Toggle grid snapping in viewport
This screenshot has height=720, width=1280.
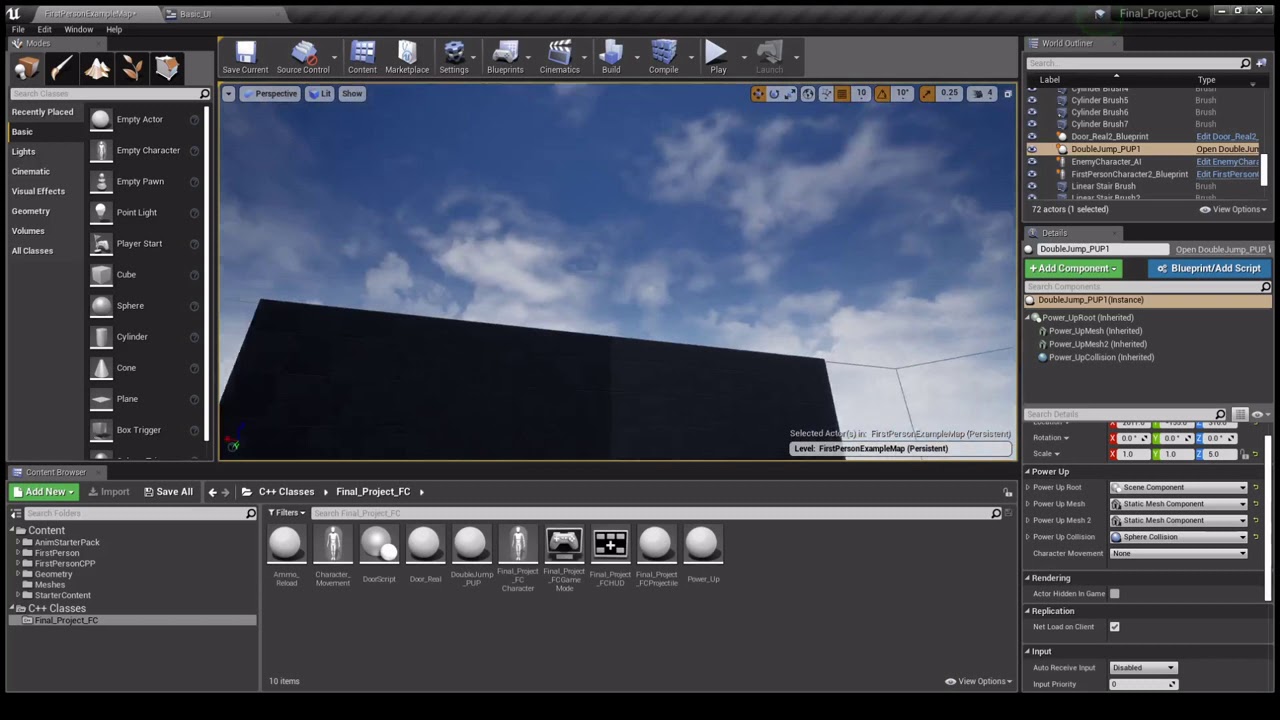[842, 94]
